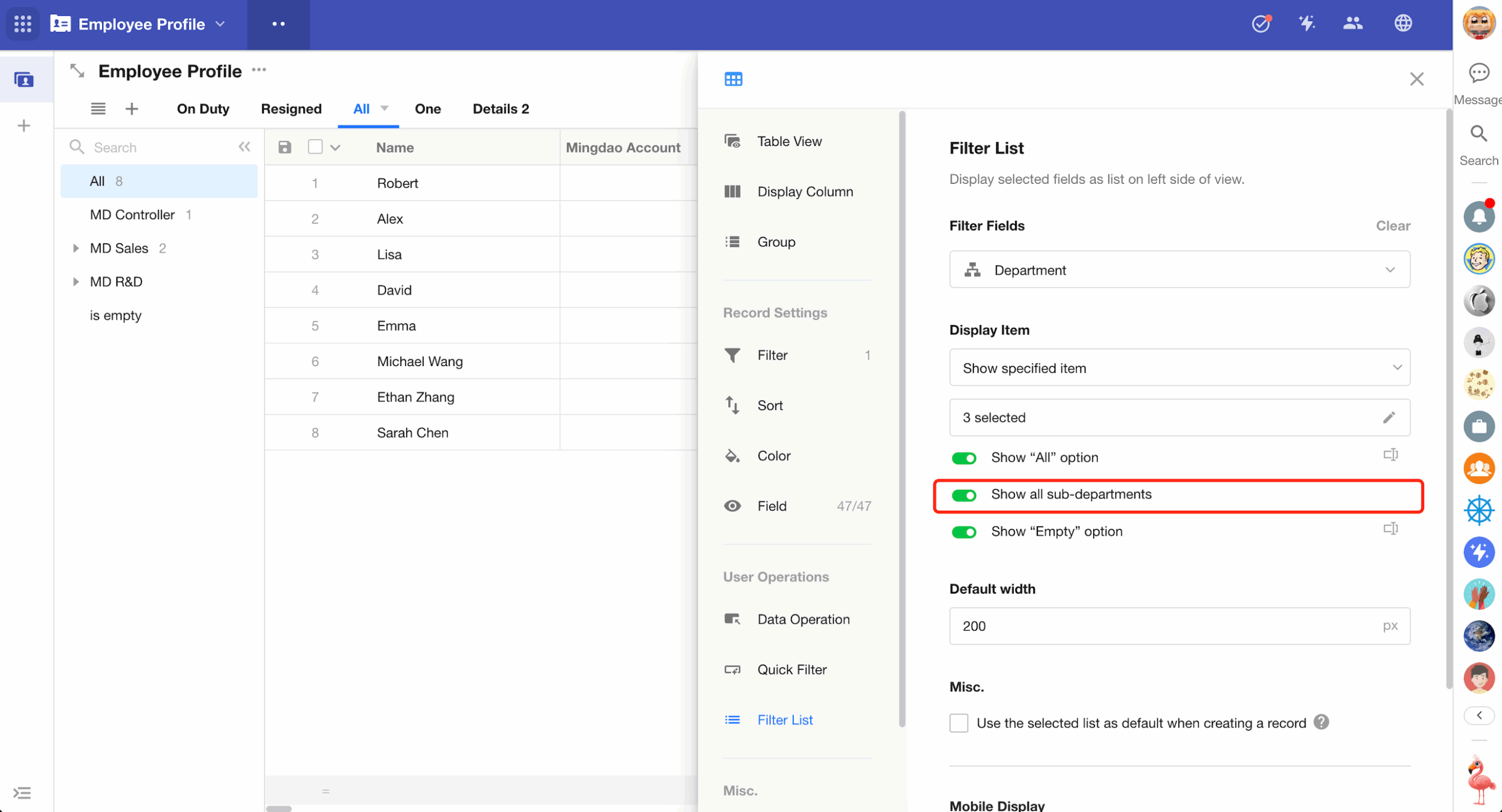
Task: Open the All view tab dropdown arrow
Action: pyautogui.click(x=384, y=109)
